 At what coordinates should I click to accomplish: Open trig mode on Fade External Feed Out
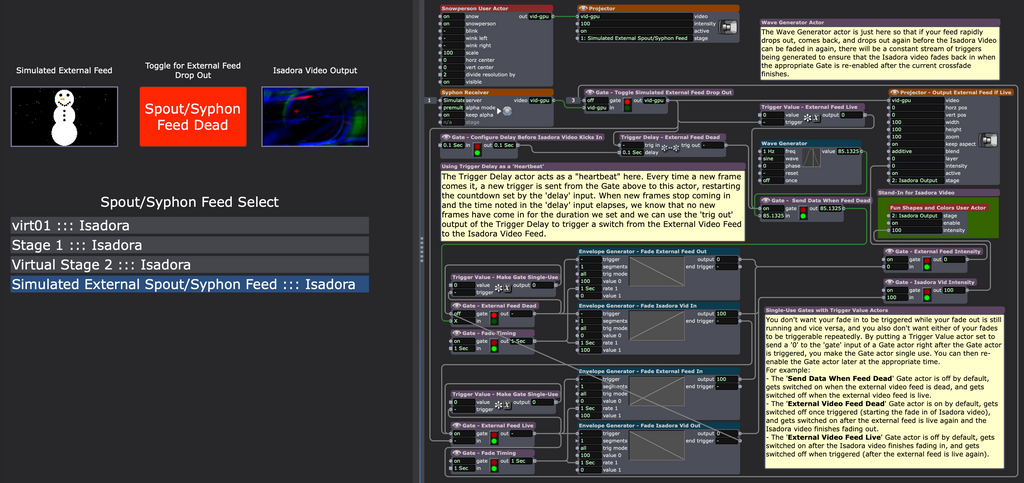pyautogui.click(x=591, y=273)
